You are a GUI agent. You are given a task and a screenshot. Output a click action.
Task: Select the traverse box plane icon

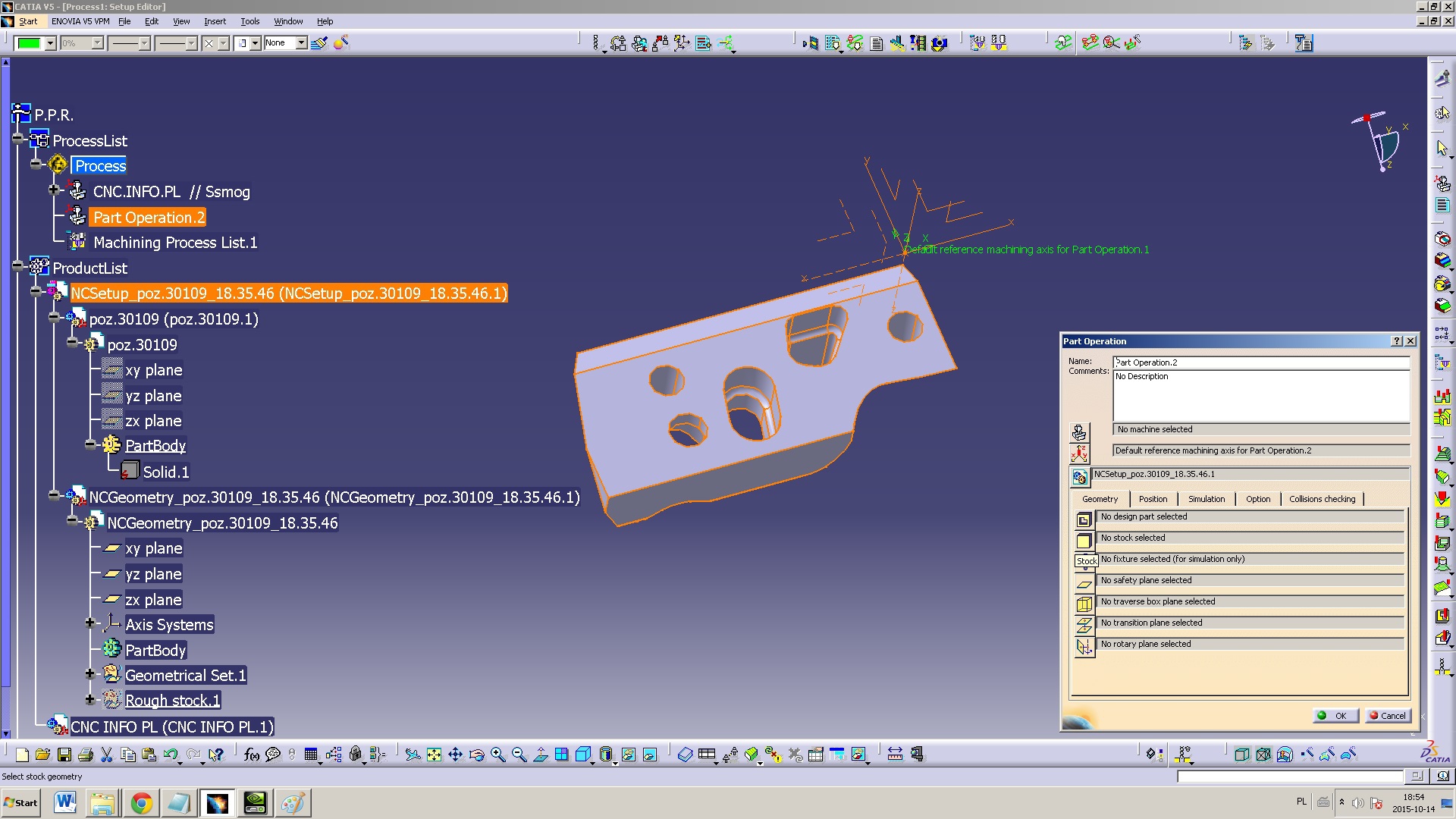[x=1084, y=603]
